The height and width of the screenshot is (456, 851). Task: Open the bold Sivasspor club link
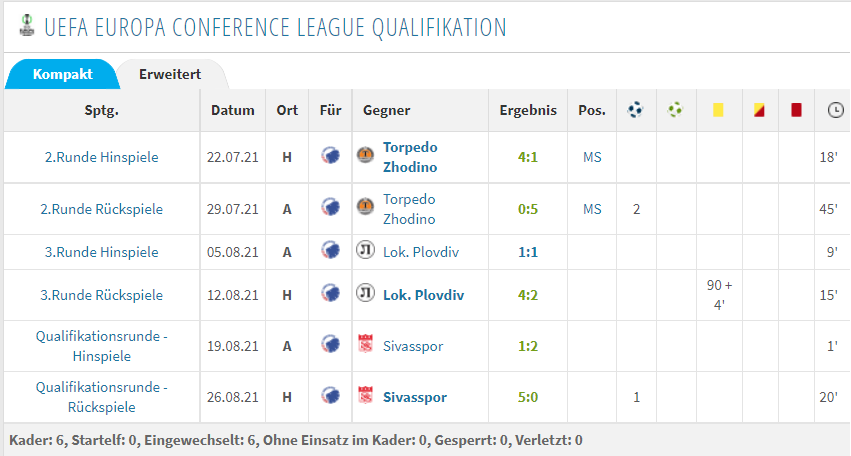[415, 397]
